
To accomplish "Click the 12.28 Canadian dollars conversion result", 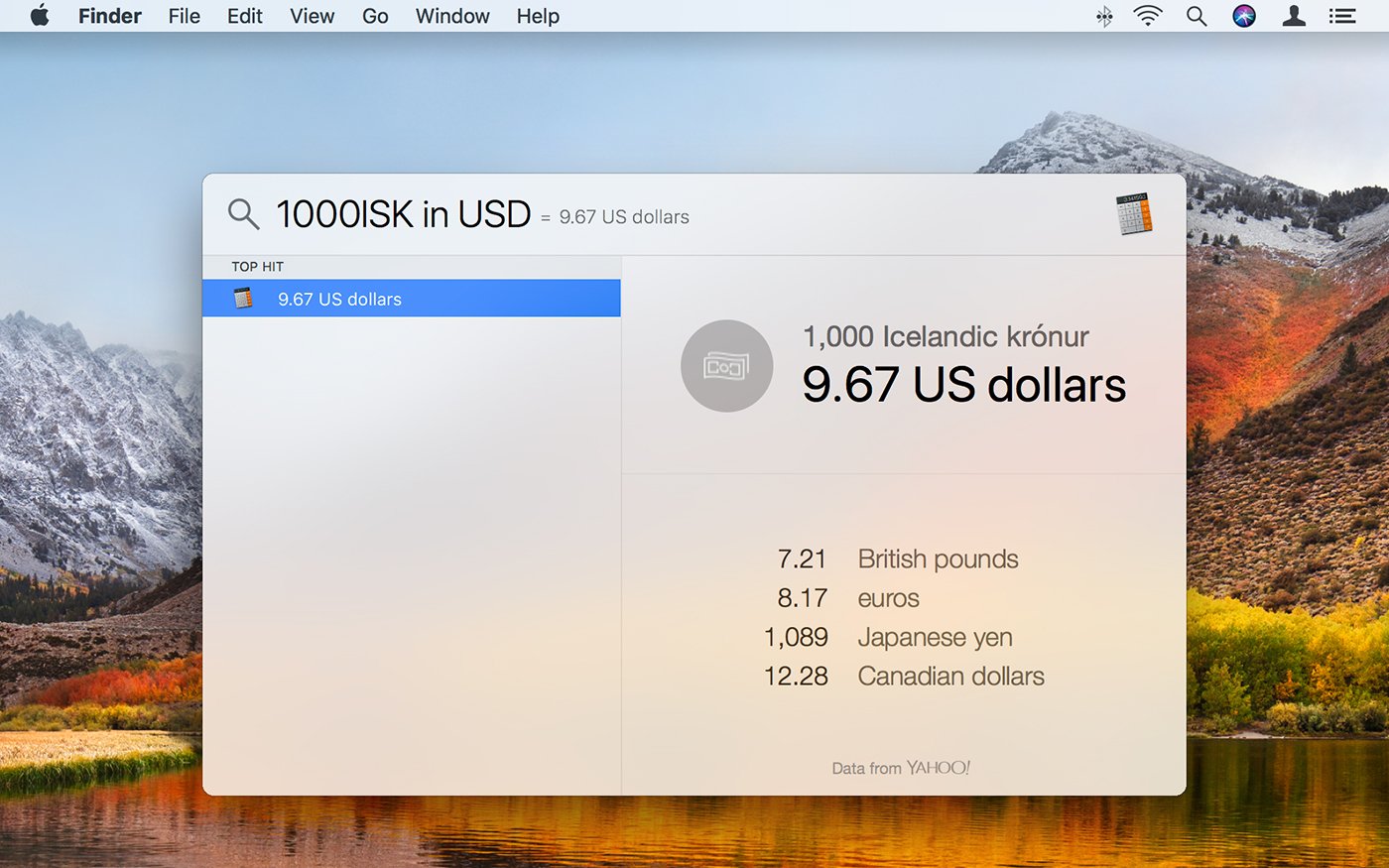I will coord(905,676).
